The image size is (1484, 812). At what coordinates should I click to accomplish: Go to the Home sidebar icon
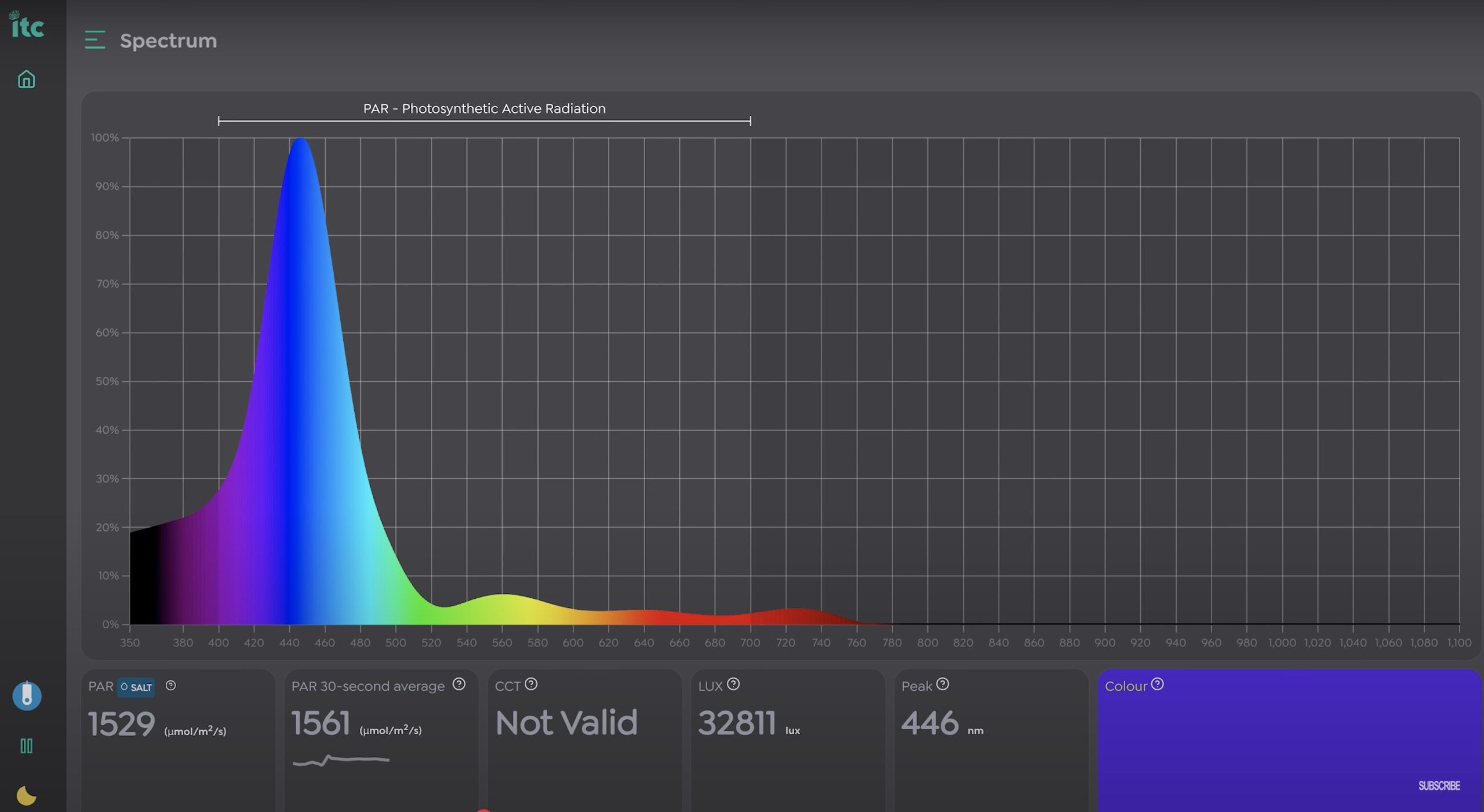27,79
